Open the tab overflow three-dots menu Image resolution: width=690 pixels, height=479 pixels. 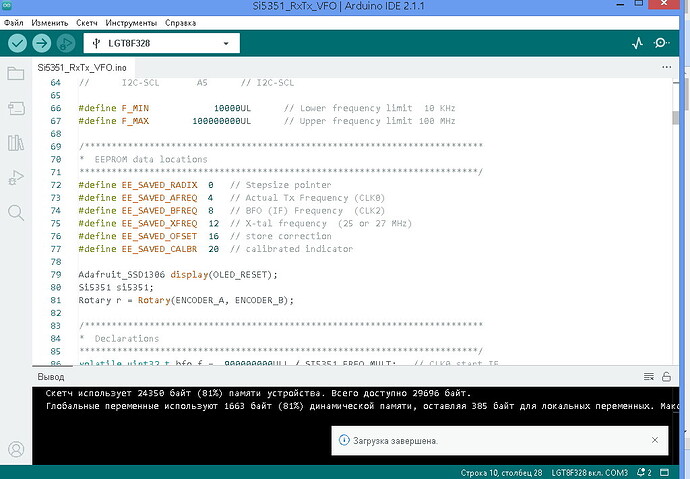tap(667, 67)
